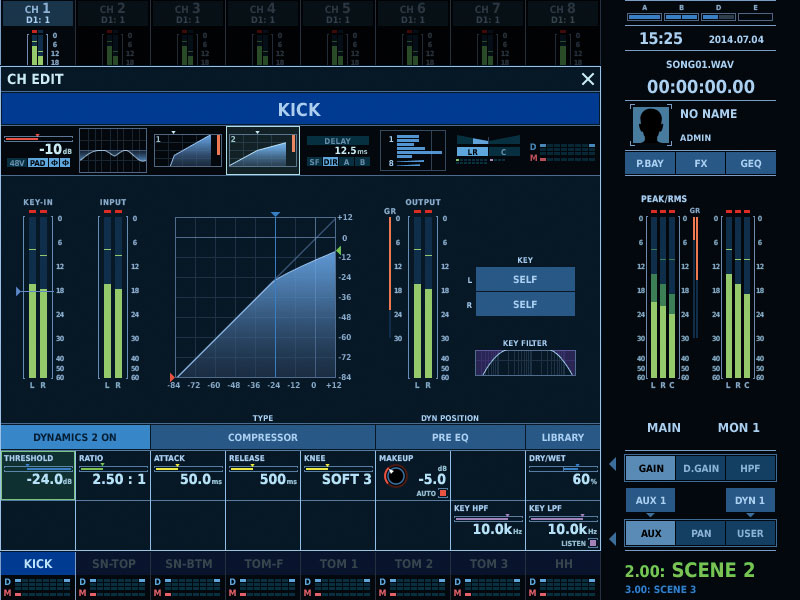Screen dimensions: 800x600
Task: Open the aux sends overview thumbnail
Action: 412,150
